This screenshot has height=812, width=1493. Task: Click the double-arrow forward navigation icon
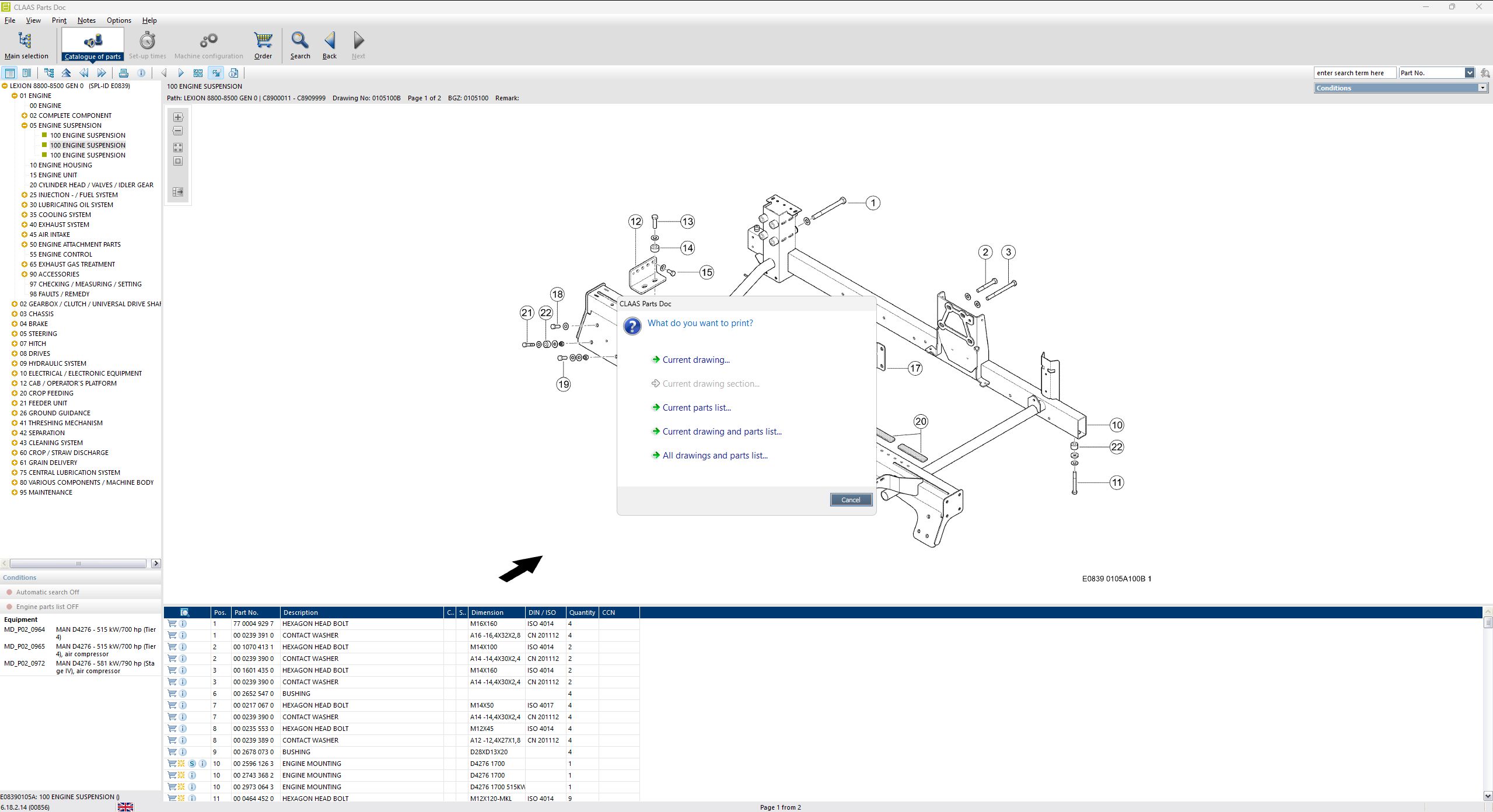point(102,73)
